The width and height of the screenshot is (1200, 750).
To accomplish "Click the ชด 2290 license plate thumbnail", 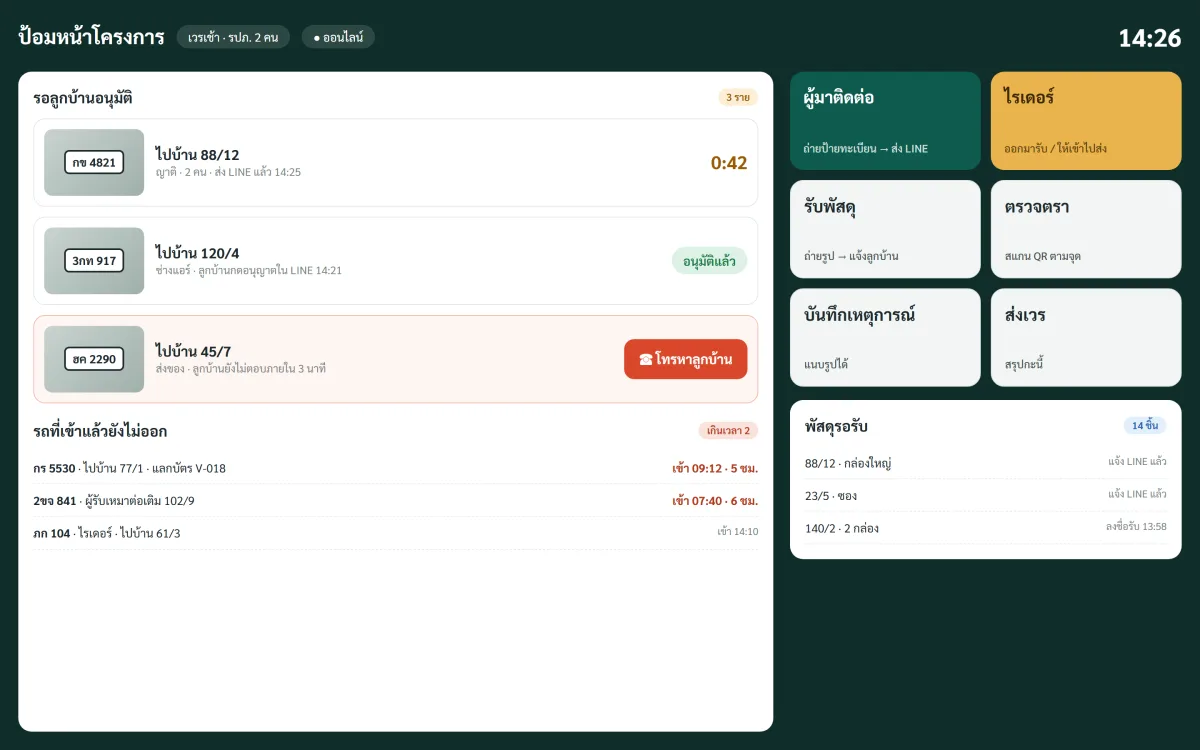I will (94, 359).
